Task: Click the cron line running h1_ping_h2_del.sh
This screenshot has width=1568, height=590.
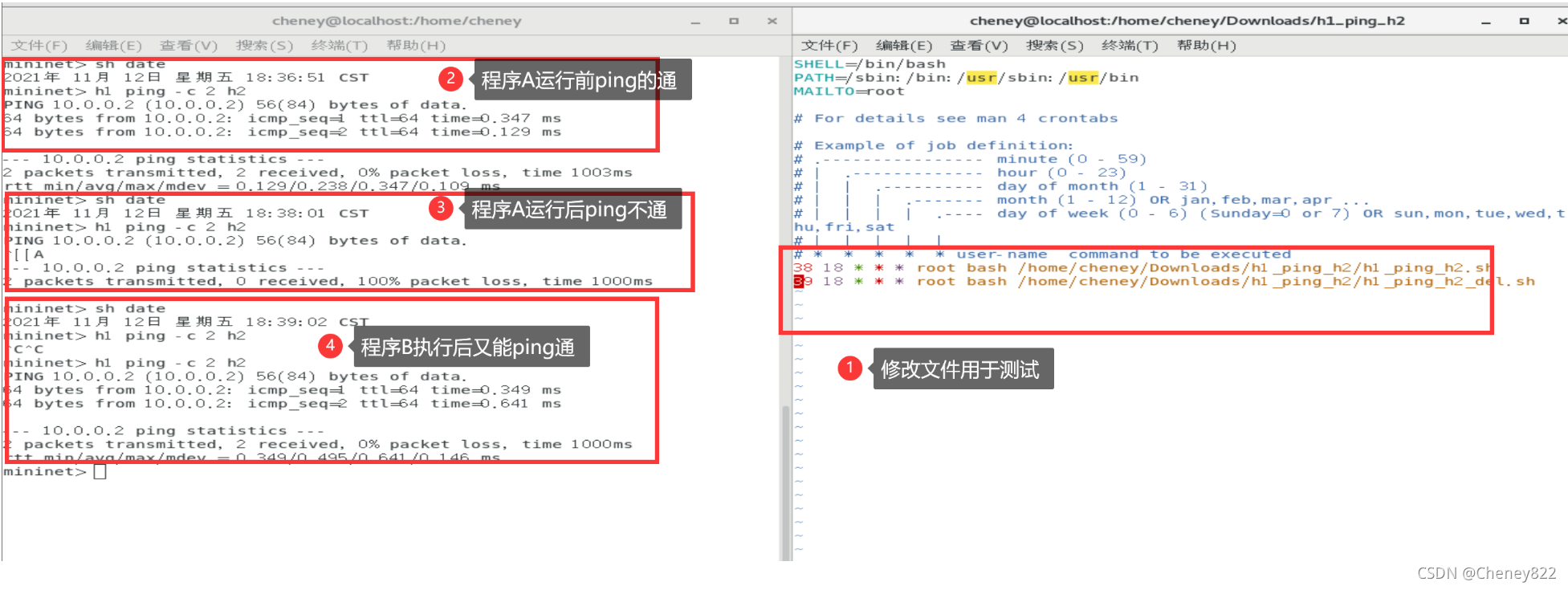Action: point(1164,282)
